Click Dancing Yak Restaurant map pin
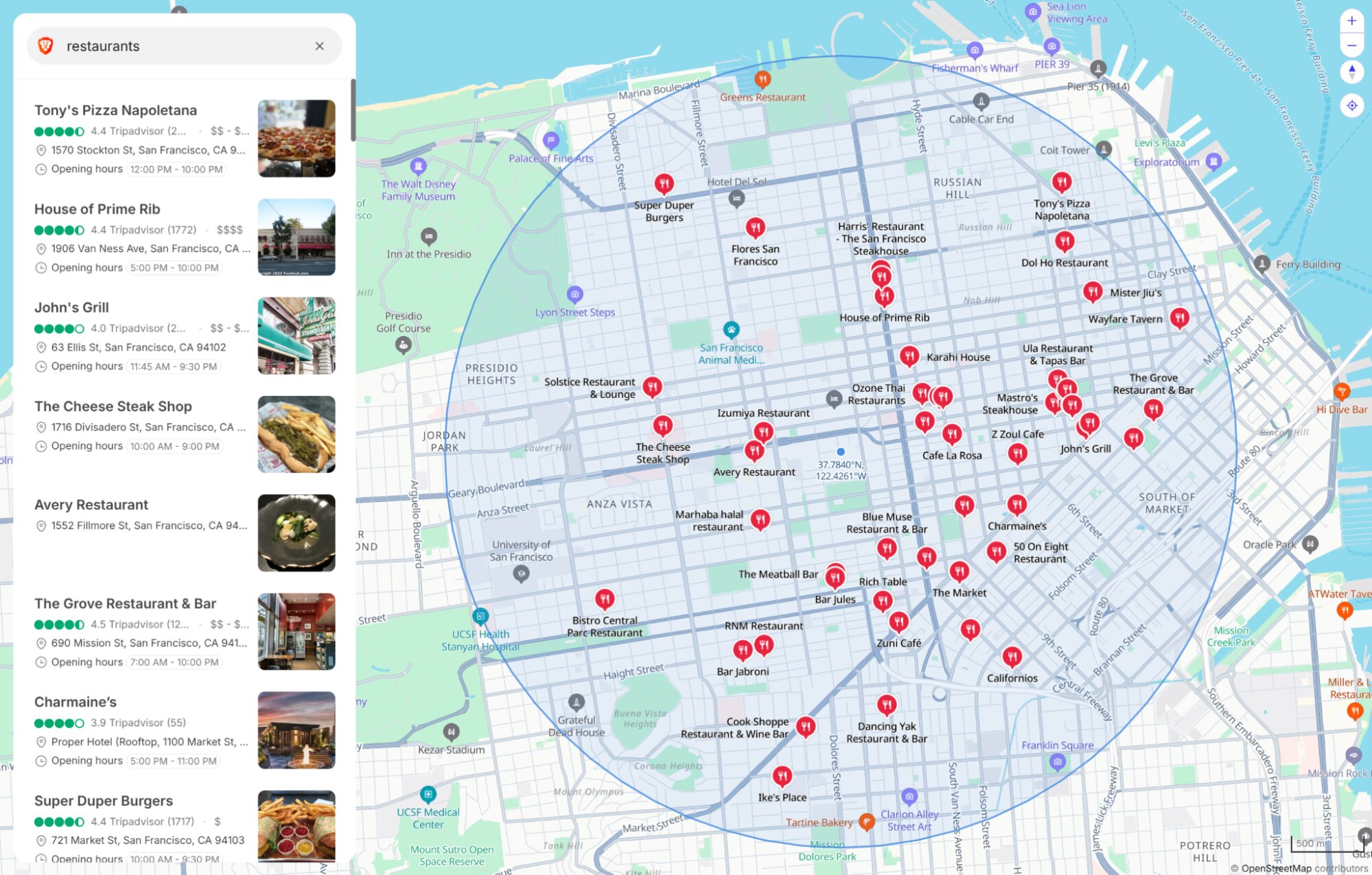Screen dimensions: 1372x875 pos(887,705)
